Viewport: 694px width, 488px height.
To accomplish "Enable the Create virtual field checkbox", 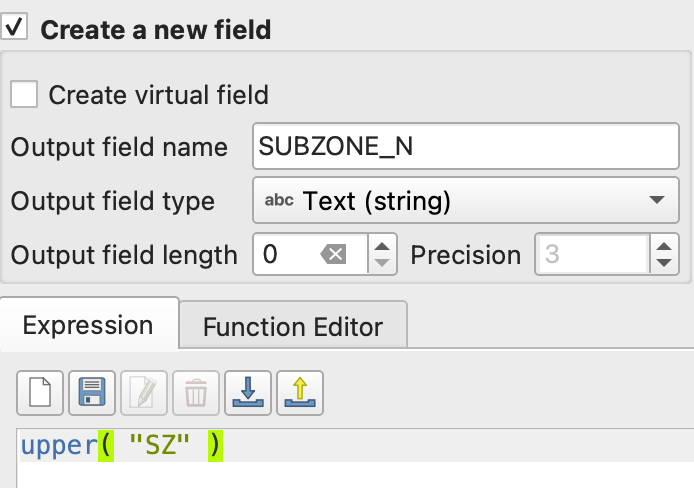I will (x=24, y=95).
